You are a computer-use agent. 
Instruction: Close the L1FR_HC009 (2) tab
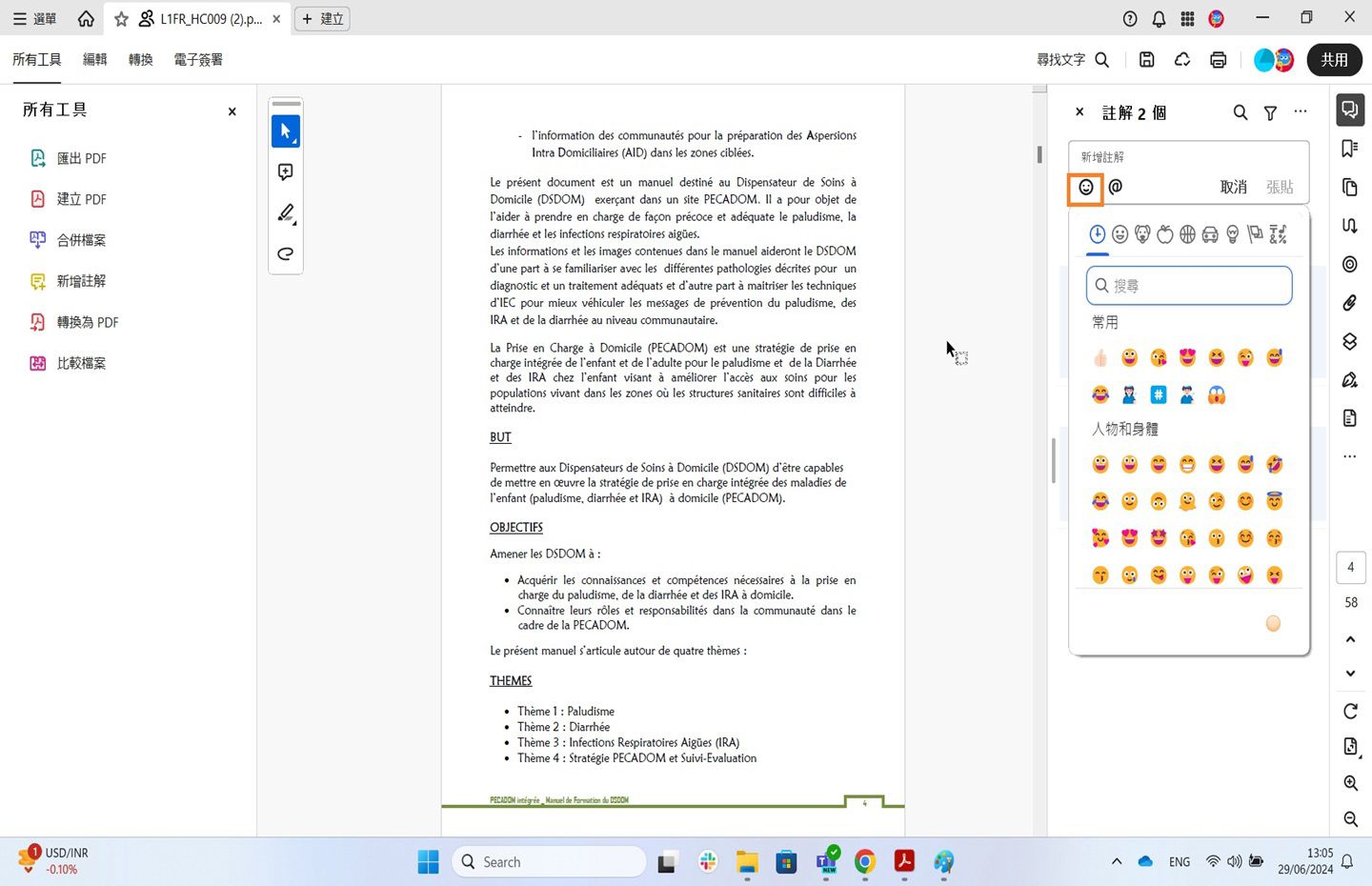276,18
